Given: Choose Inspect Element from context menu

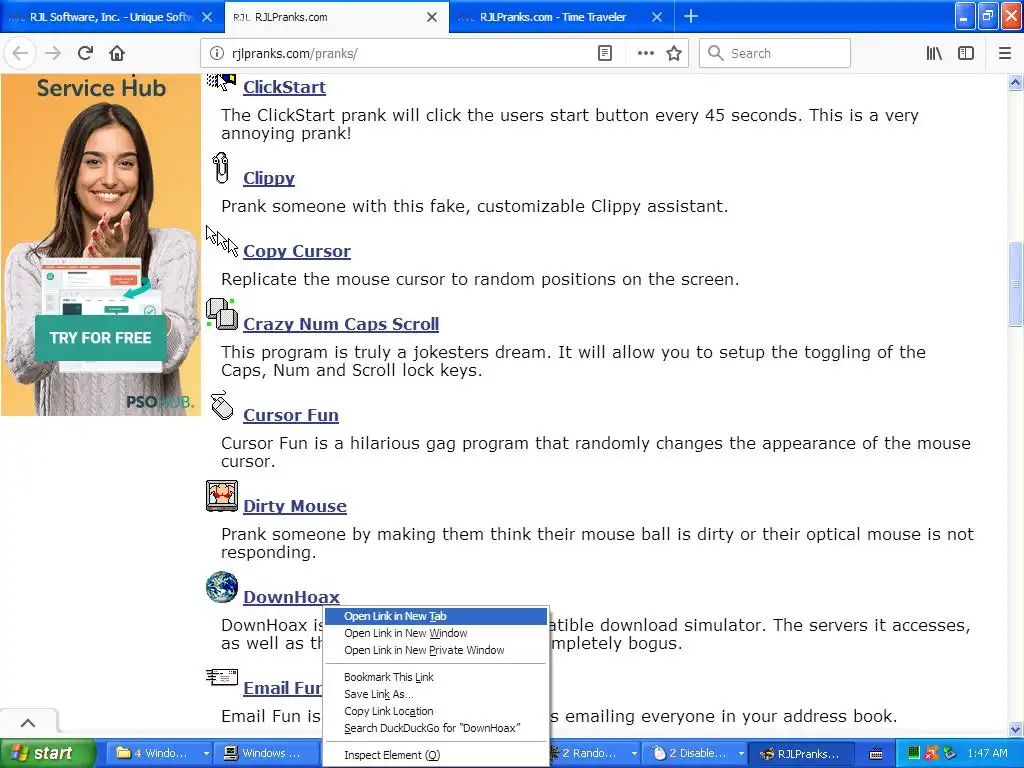Looking at the screenshot, I should tap(436, 755).
